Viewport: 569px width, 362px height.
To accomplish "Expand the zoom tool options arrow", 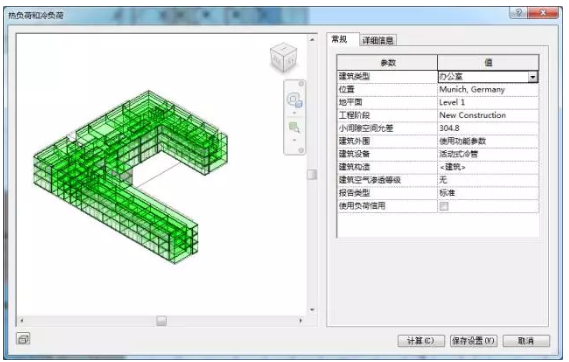I will [x=294, y=140].
